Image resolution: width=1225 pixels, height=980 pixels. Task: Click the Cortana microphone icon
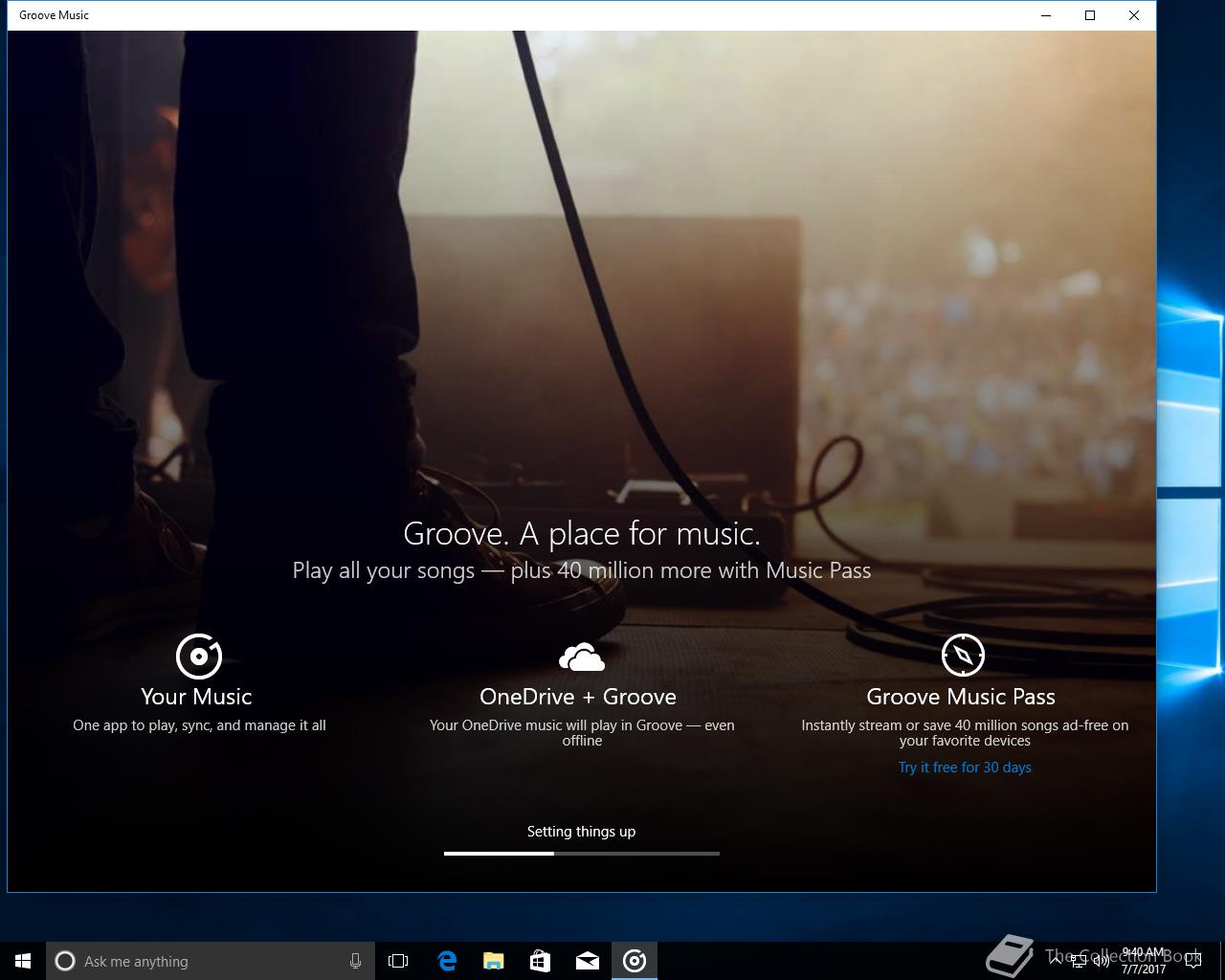pyautogui.click(x=355, y=961)
